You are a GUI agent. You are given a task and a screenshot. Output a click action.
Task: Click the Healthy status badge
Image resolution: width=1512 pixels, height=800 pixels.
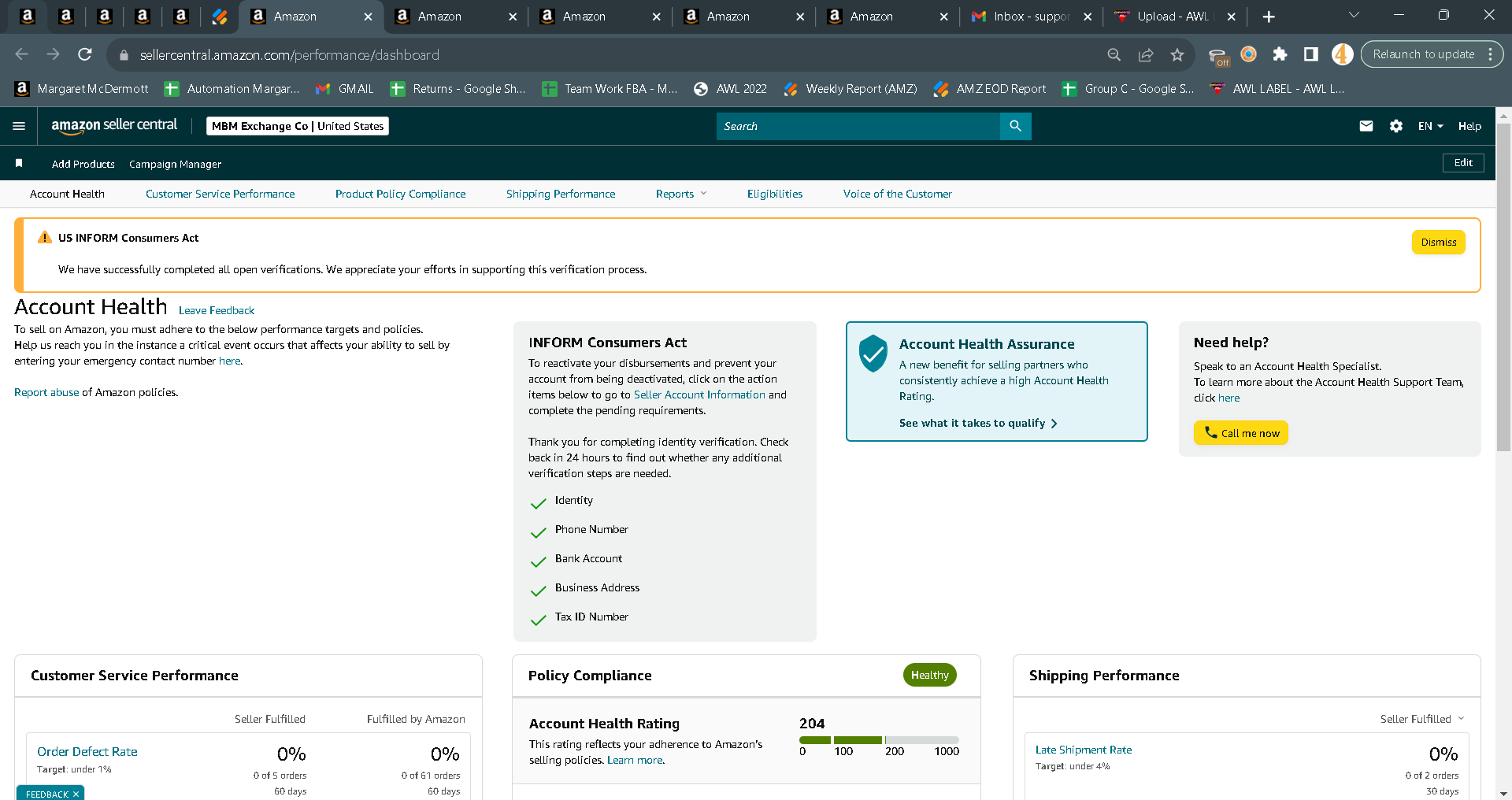[929, 675]
